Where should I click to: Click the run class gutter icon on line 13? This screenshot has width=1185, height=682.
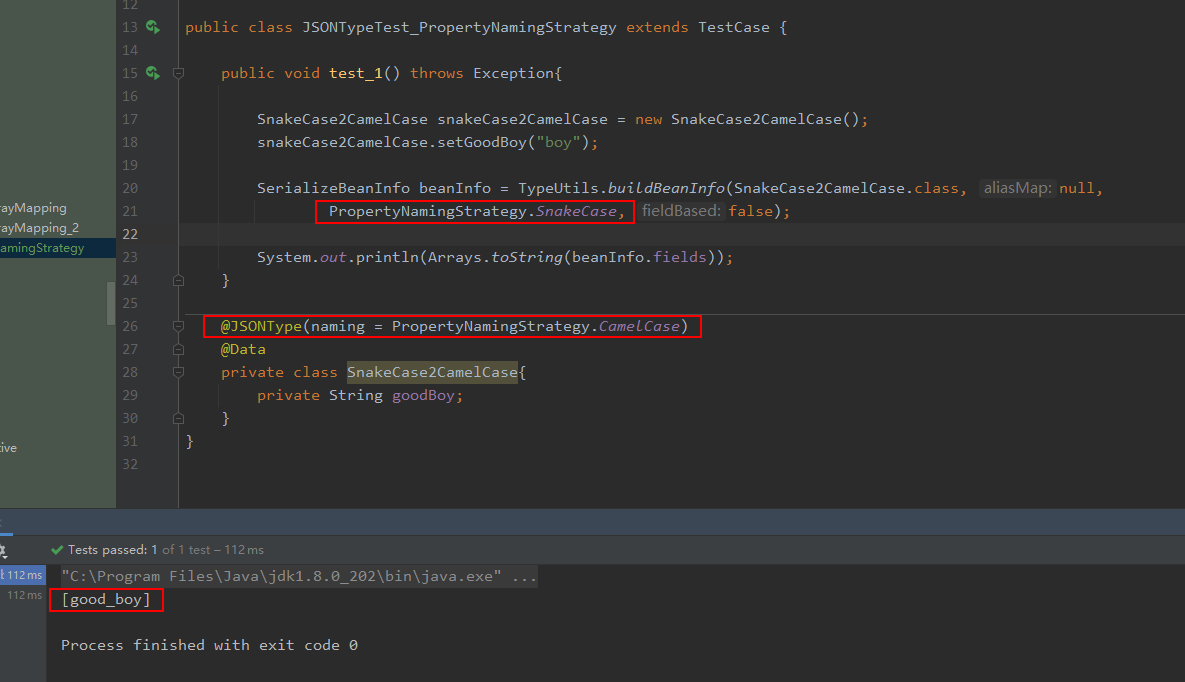click(153, 27)
